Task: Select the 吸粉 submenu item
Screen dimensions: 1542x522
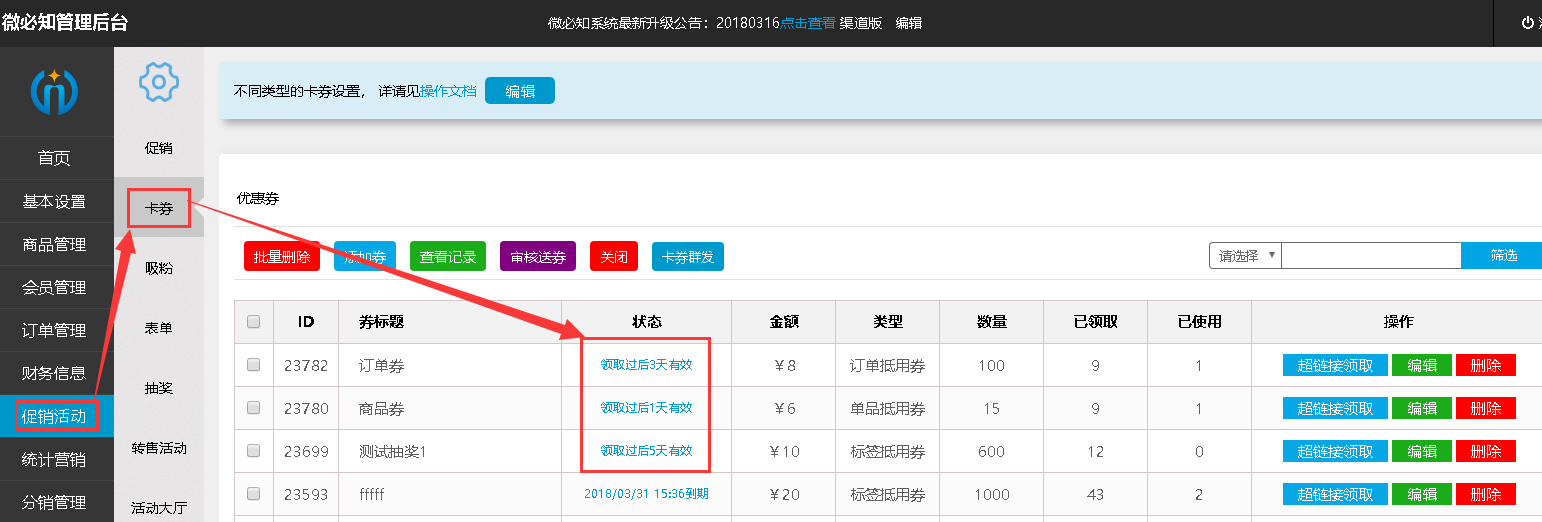Action: tap(159, 268)
